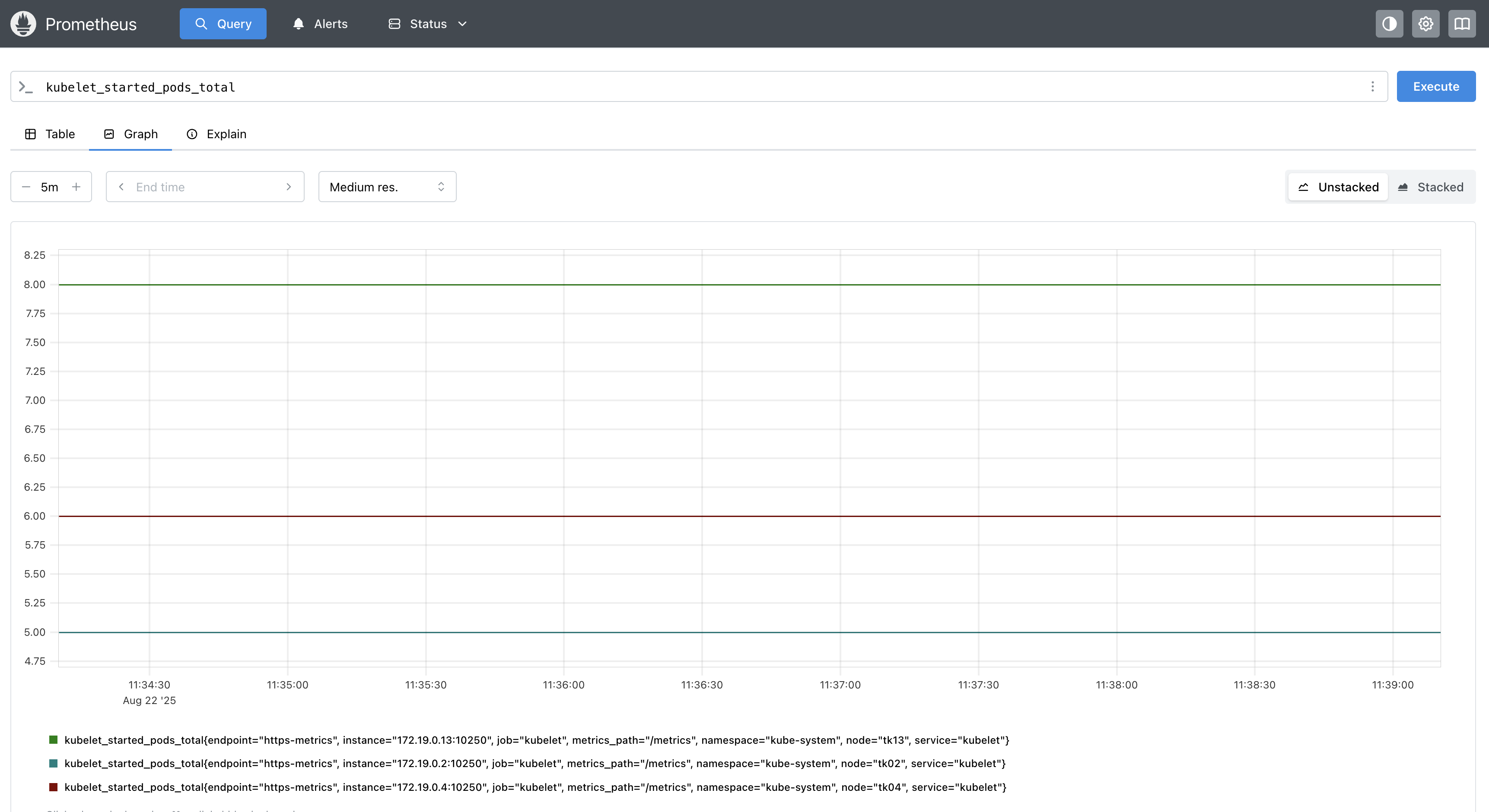Click the End time input field
The height and width of the screenshot is (812, 1489).
[205, 187]
